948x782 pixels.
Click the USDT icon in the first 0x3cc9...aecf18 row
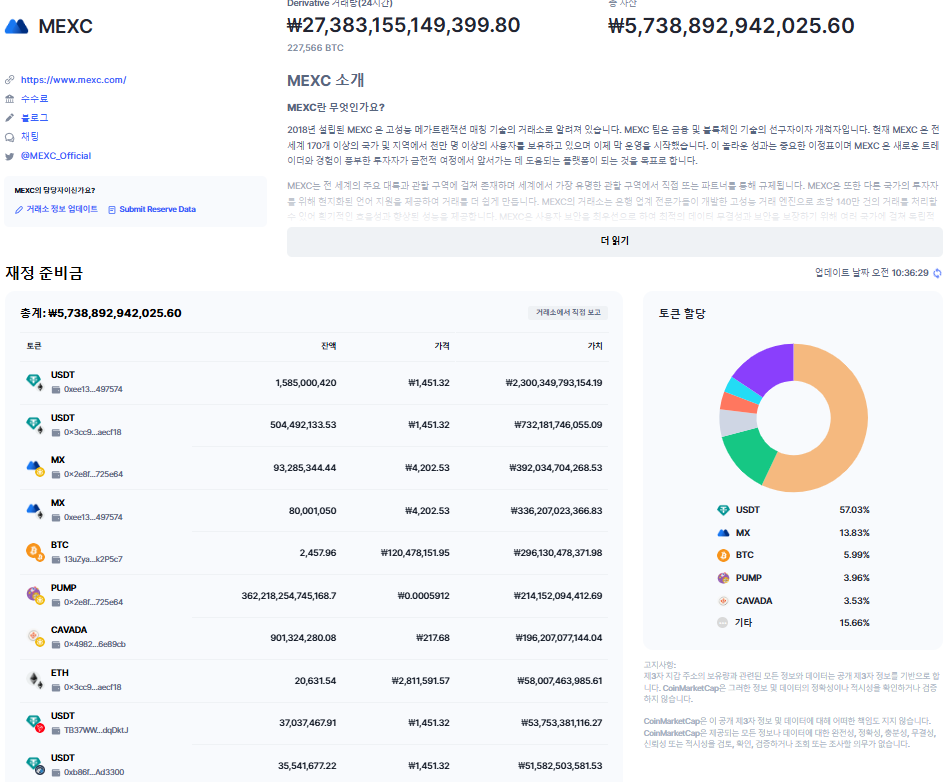[34, 425]
